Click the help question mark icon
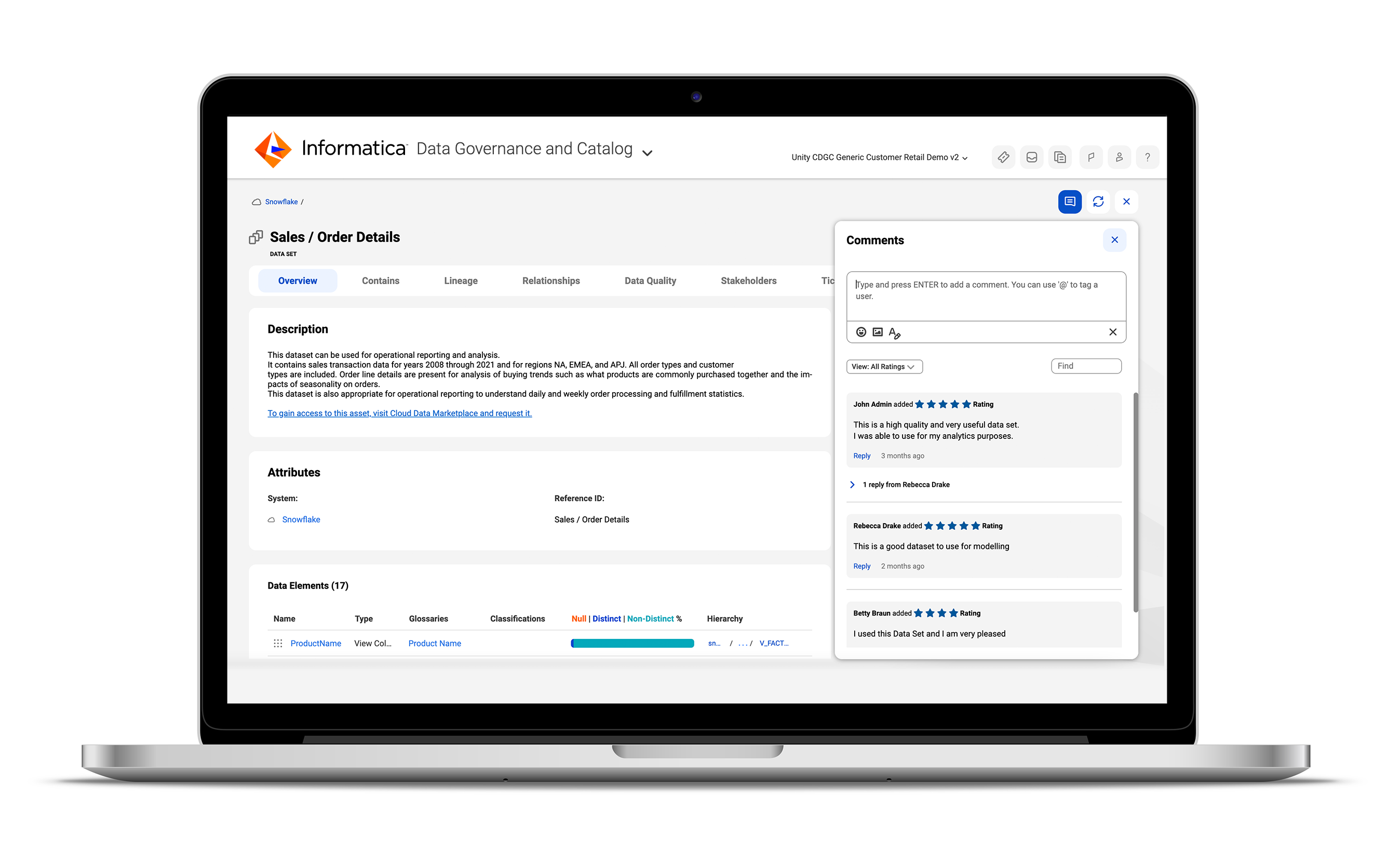Image resolution: width=1400 pixels, height=855 pixels. click(1149, 156)
